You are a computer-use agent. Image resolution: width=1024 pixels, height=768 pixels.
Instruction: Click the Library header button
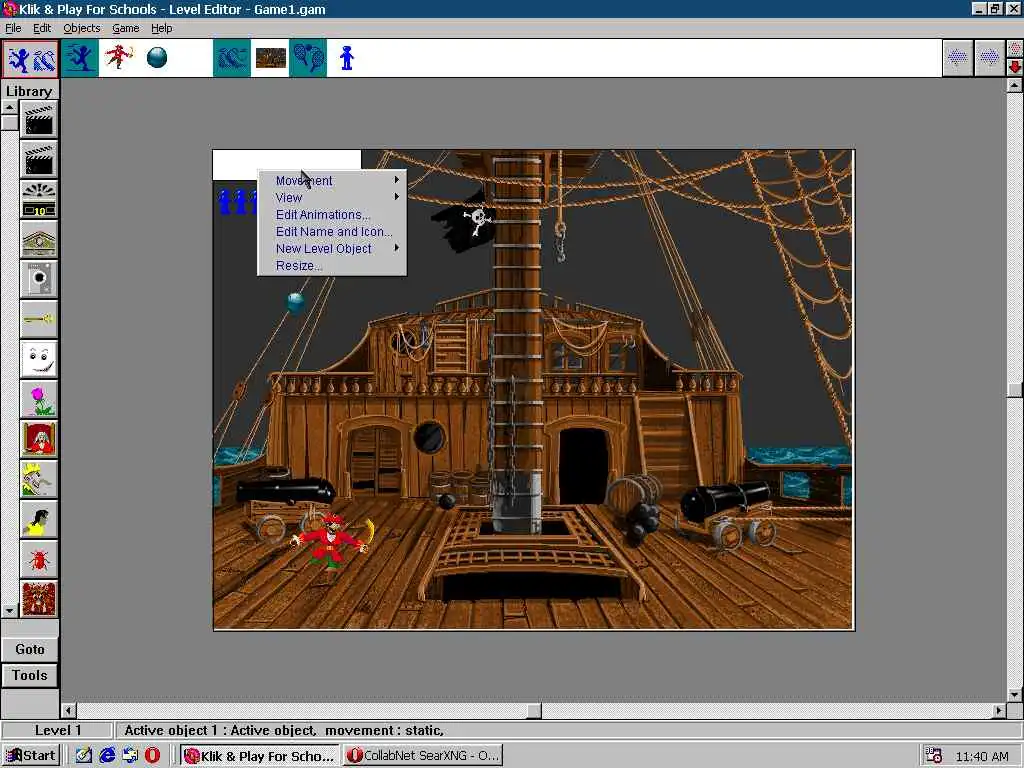[x=30, y=91]
